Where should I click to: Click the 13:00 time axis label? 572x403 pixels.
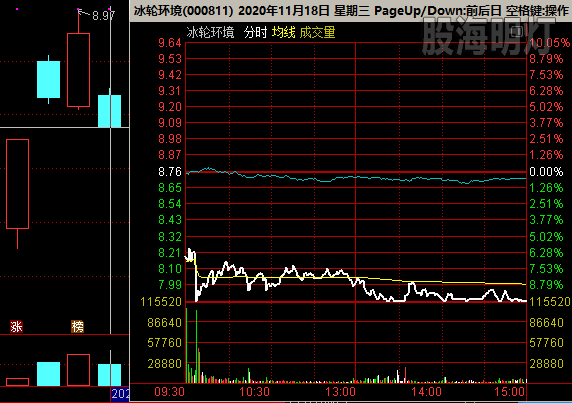[x=340, y=392]
